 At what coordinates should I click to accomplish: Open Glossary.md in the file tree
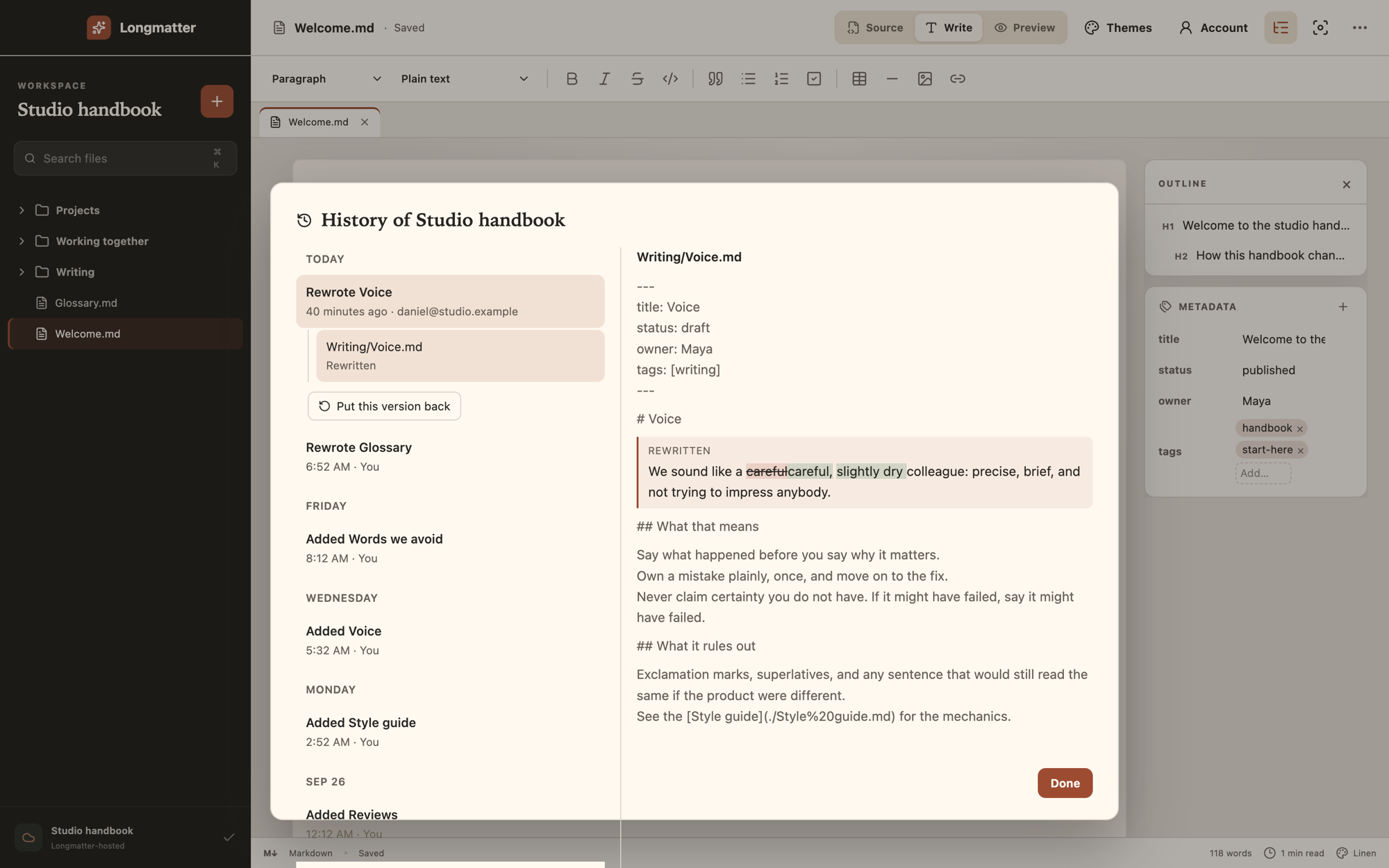click(x=125, y=303)
